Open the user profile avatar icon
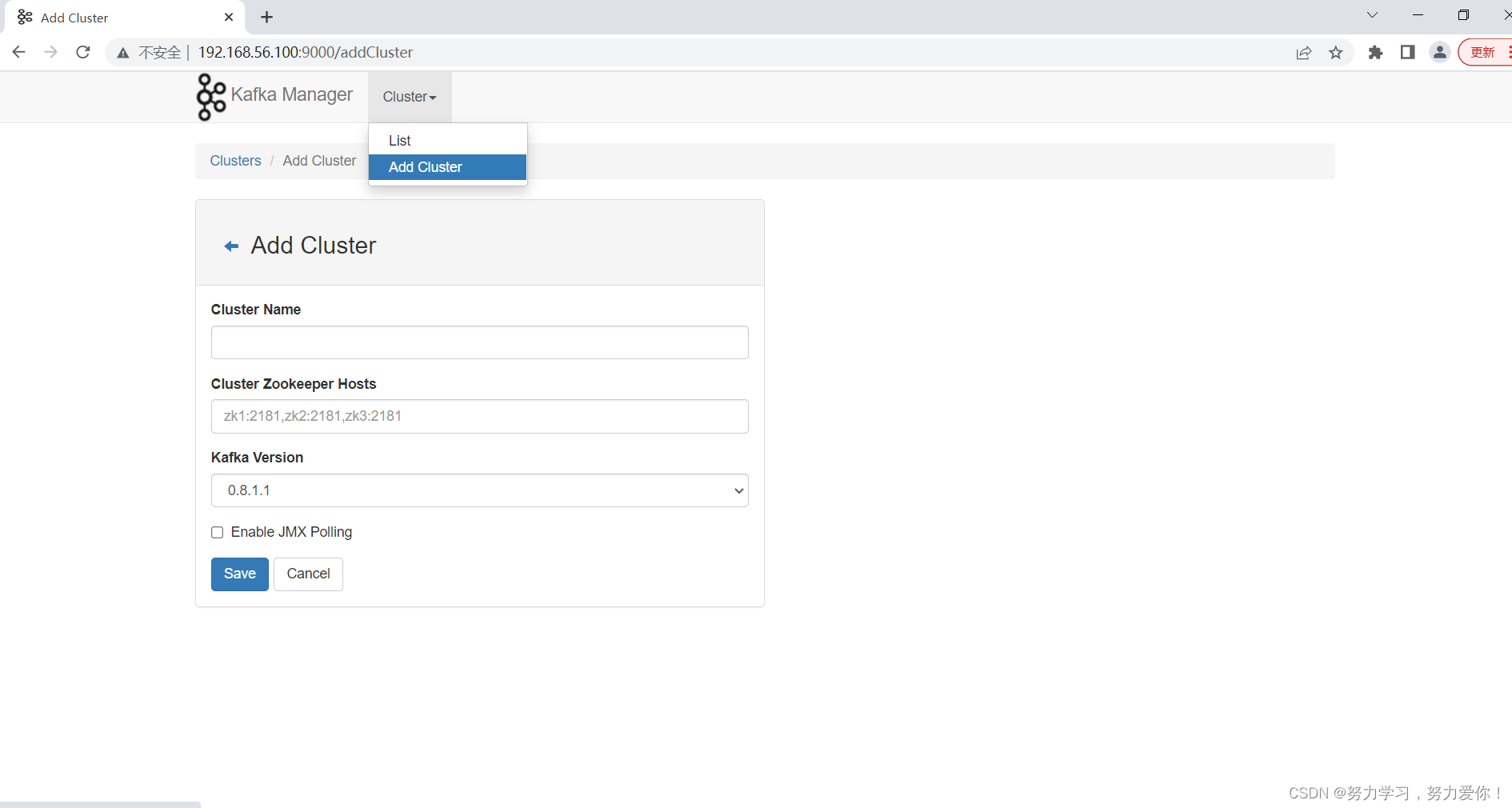This screenshot has width=1512, height=808. (x=1439, y=53)
